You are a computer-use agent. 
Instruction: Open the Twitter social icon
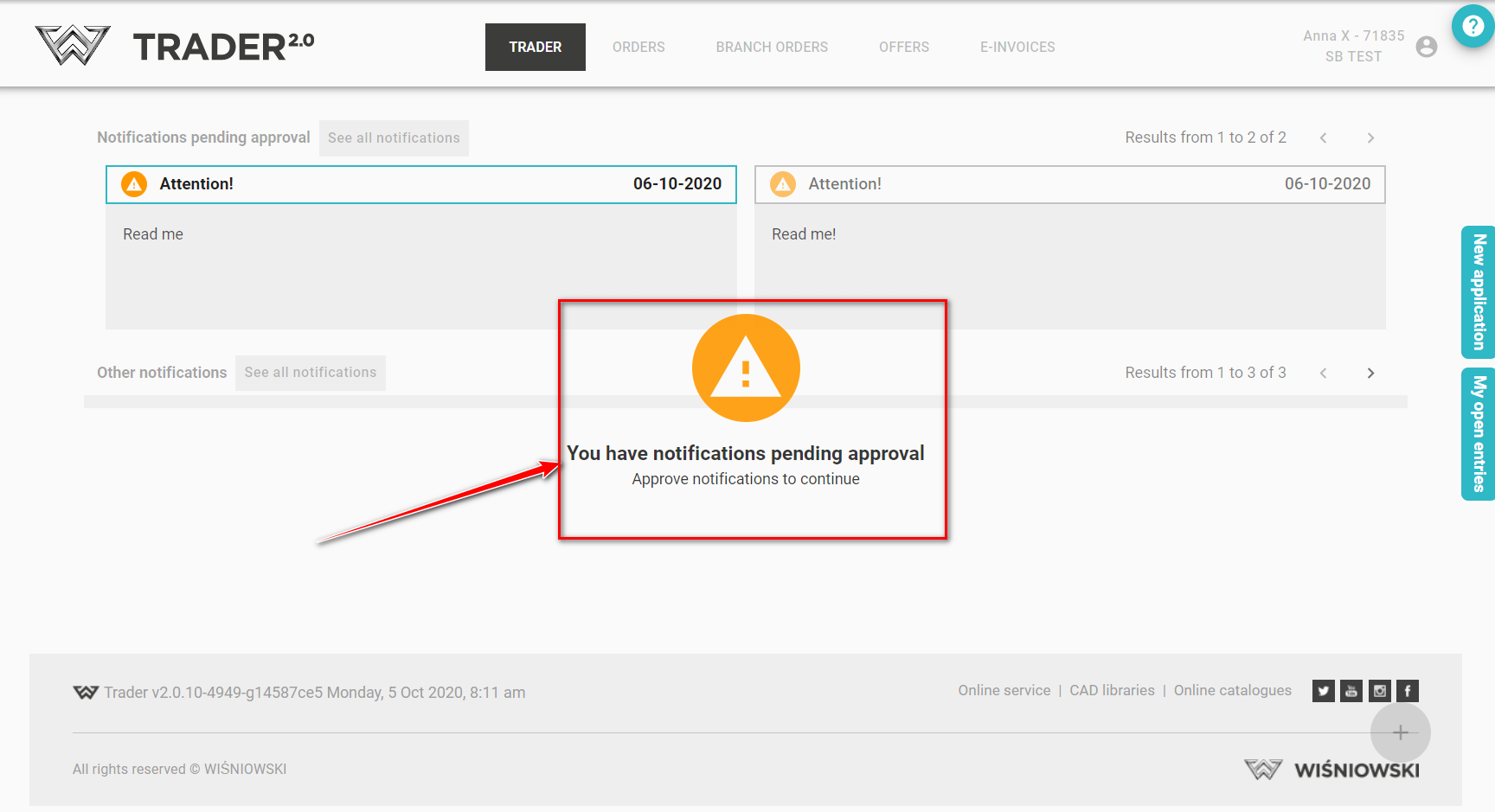coord(1323,691)
